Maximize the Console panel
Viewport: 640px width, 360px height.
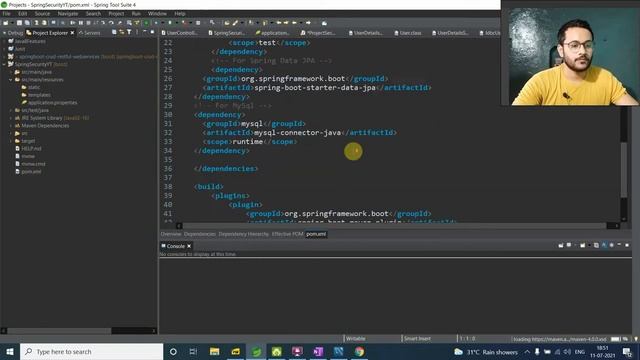[x=627, y=245]
